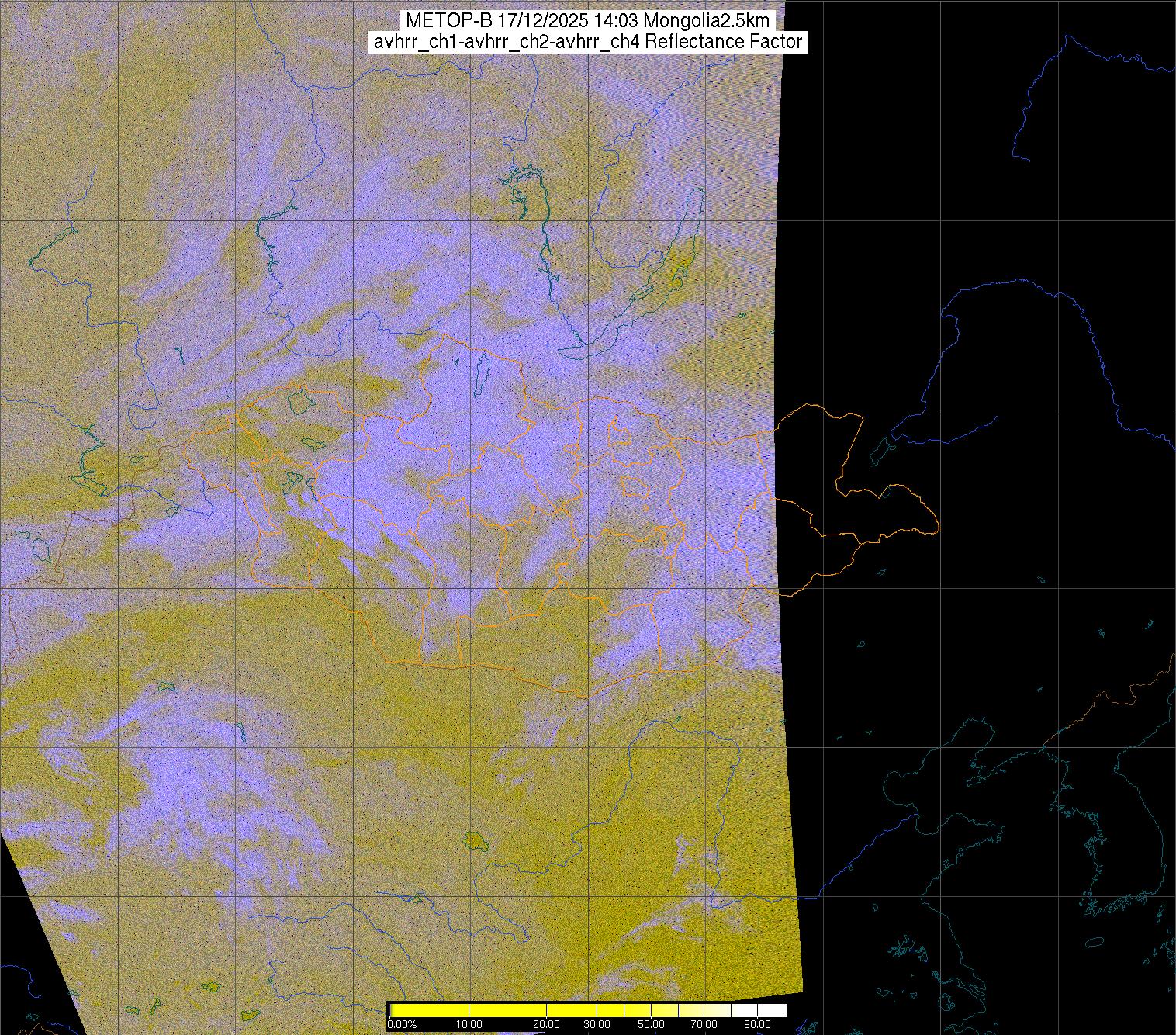1176x1035 pixels.
Task: Click the avhrr channel Reflectance Factor subtitle
Action: click(x=587, y=42)
